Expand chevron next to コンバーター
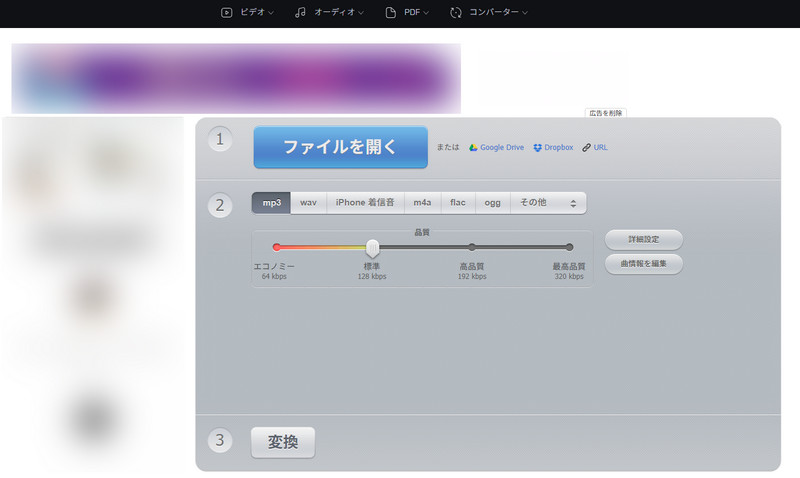 525,13
